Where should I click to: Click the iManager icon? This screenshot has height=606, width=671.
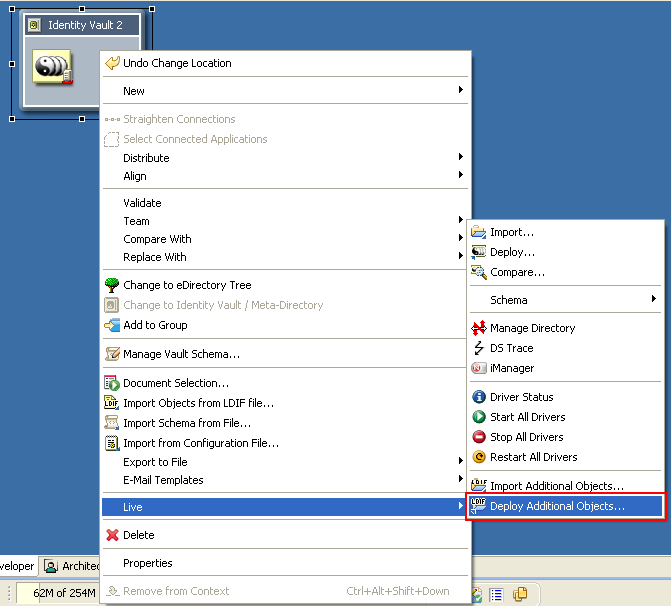pos(479,368)
